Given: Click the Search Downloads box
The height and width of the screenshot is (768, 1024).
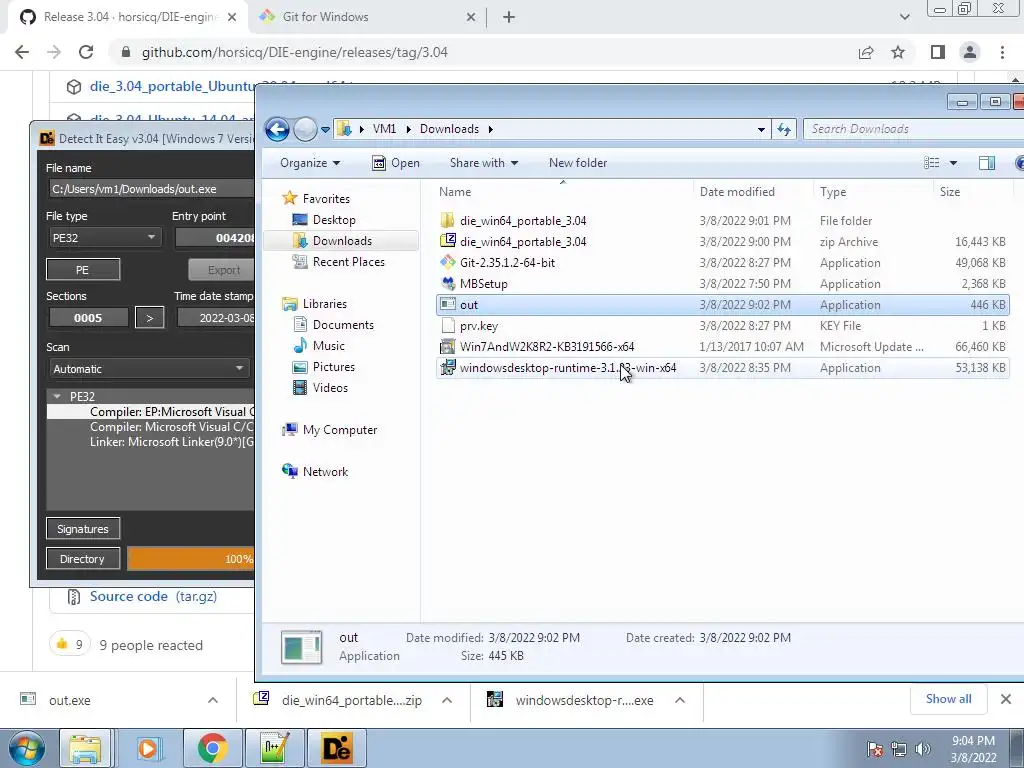Looking at the screenshot, I should point(914,129).
